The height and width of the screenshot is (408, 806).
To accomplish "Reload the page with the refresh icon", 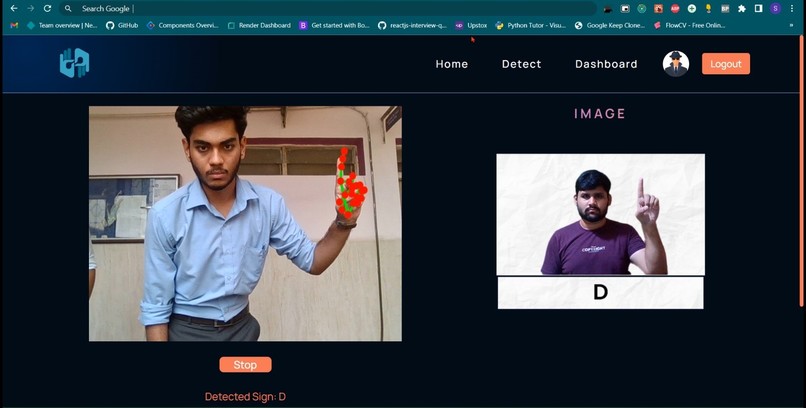I will tap(47, 8).
